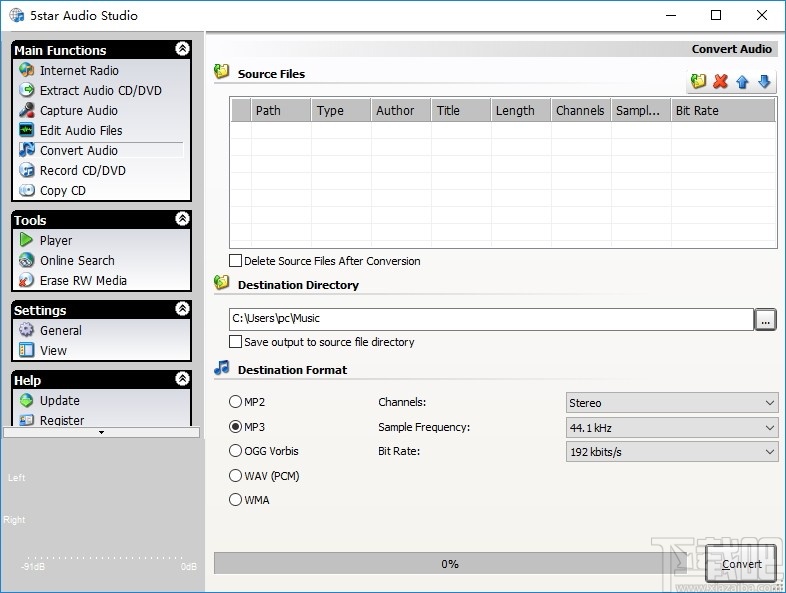The height and width of the screenshot is (593, 786).
Task: Check Save output to source file directory
Action: coord(236,342)
